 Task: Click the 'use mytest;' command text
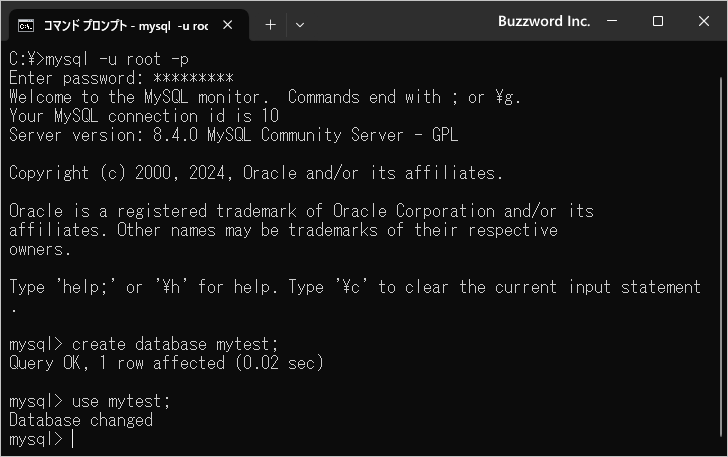click(121, 401)
